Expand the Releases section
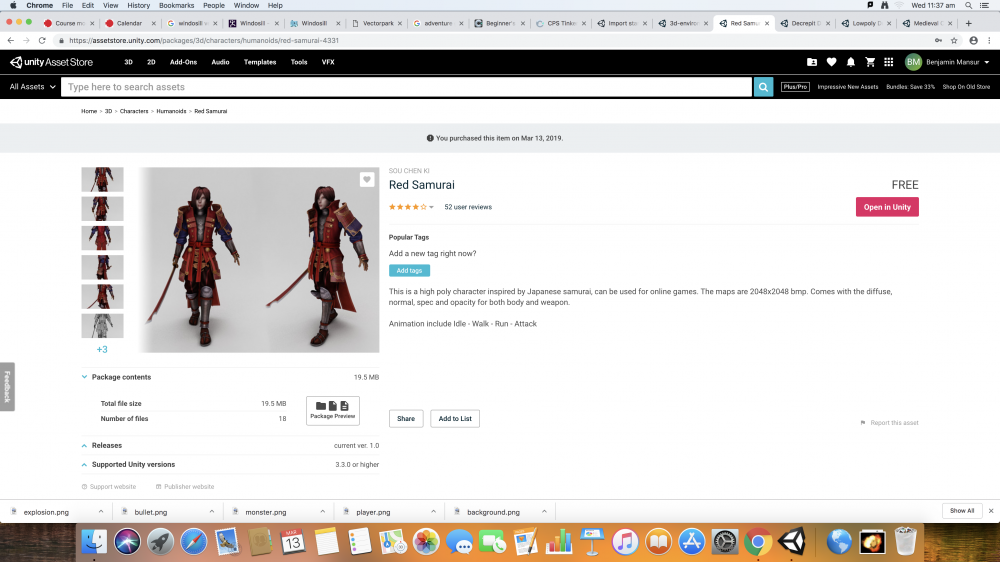Screen dimensions: 1000x562 point(84,445)
